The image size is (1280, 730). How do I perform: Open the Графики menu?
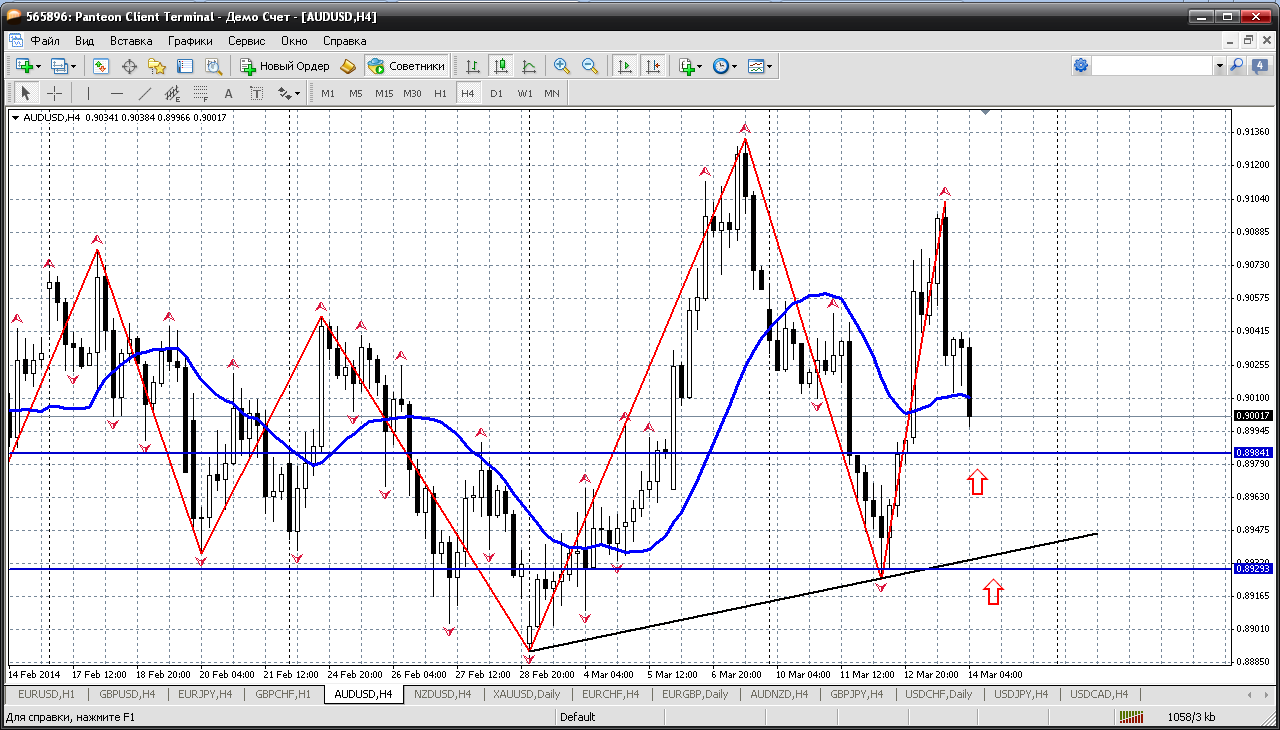pyautogui.click(x=190, y=41)
